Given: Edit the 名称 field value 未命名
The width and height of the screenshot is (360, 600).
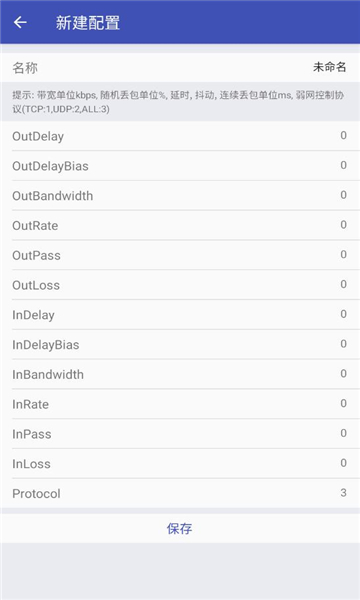Looking at the screenshot, I should (329, 67).
